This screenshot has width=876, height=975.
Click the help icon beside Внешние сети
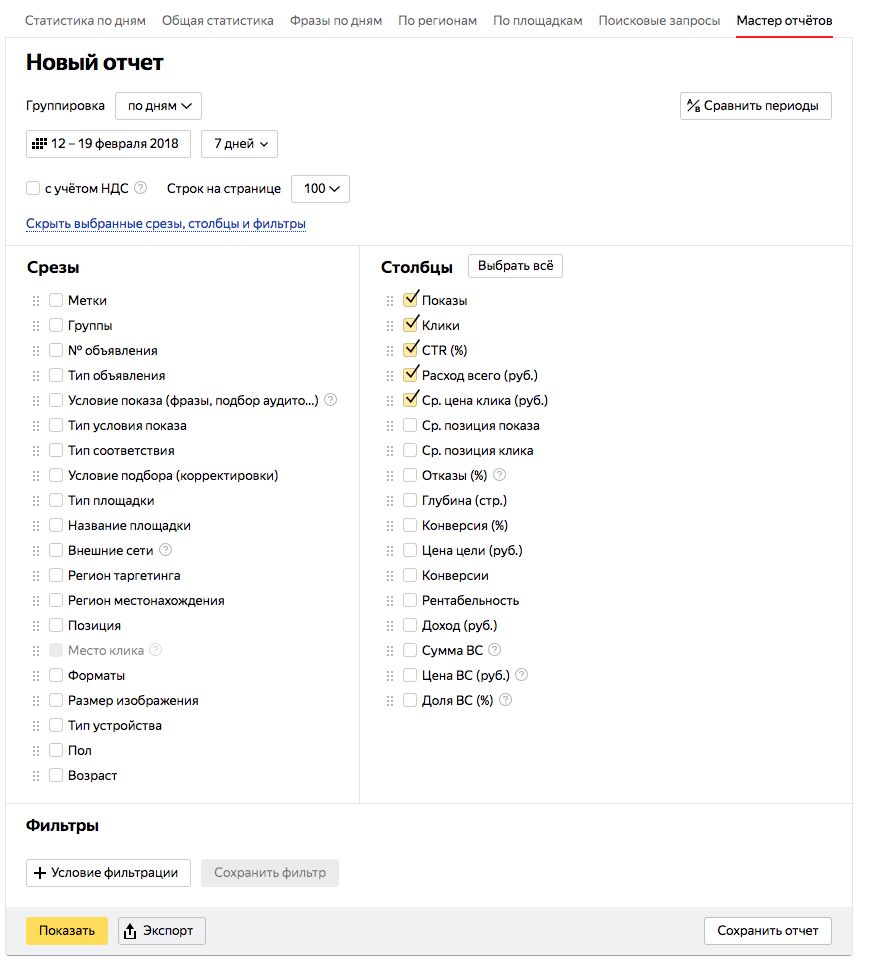point(166,550)
